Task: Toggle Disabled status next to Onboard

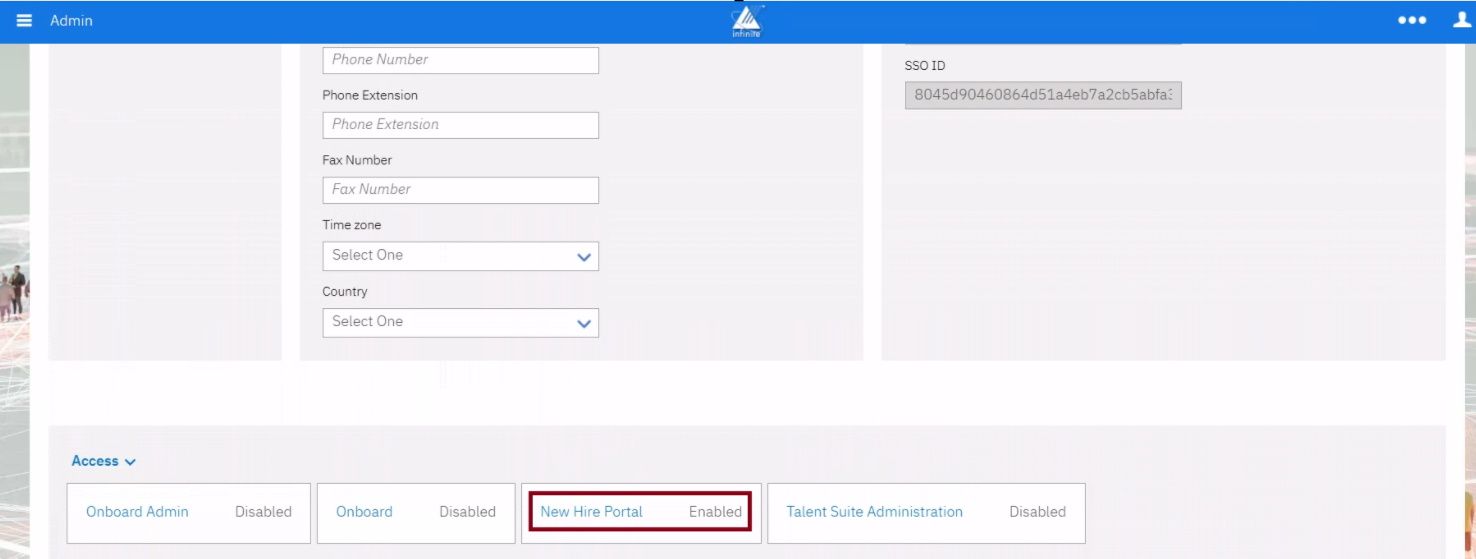Action: [x=467, y=512]
